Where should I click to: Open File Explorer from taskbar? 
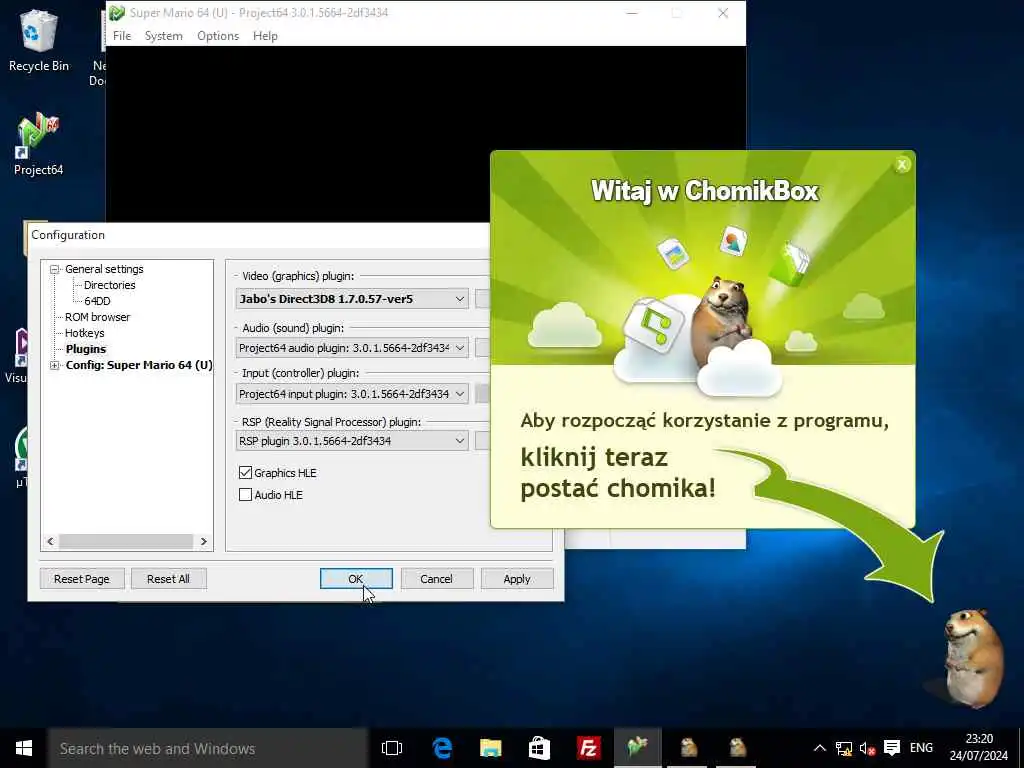490,748
